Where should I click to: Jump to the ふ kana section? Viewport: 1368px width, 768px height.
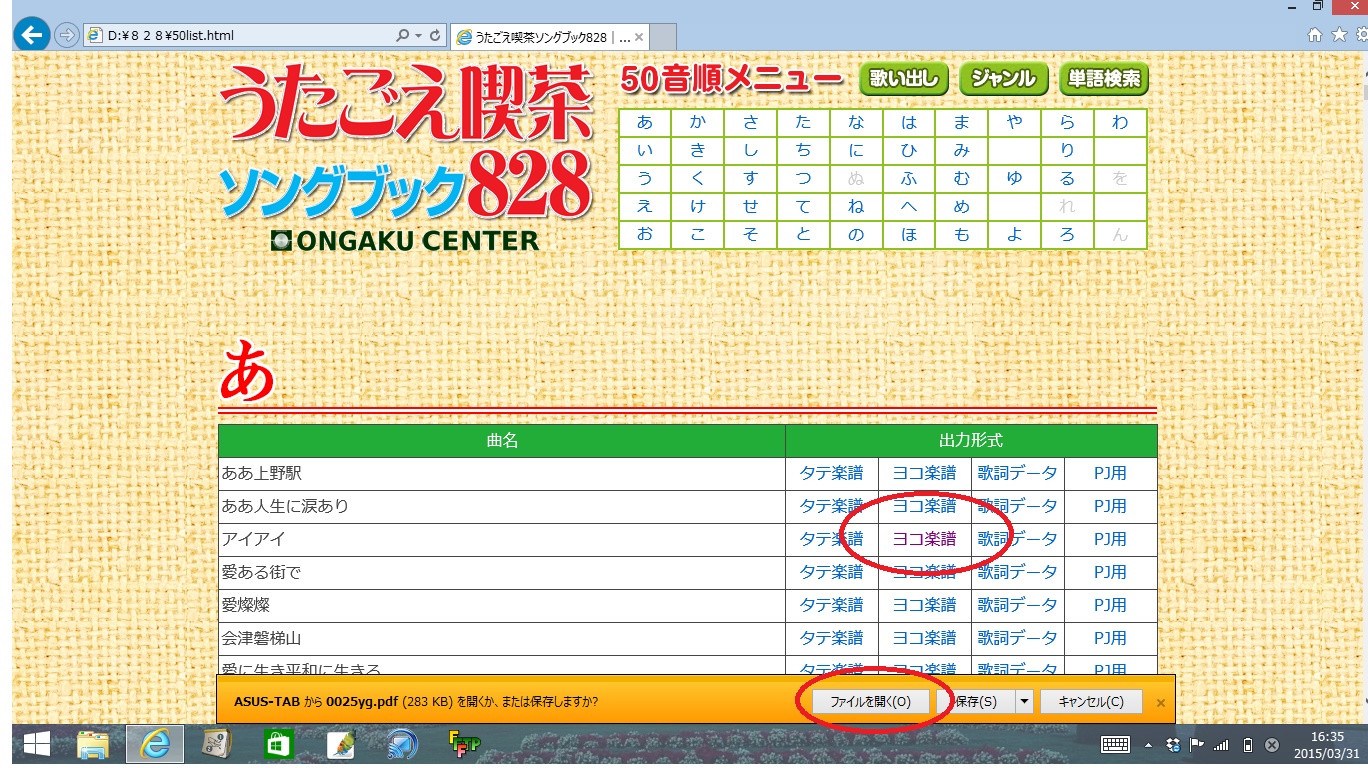(x=909, y=179)
